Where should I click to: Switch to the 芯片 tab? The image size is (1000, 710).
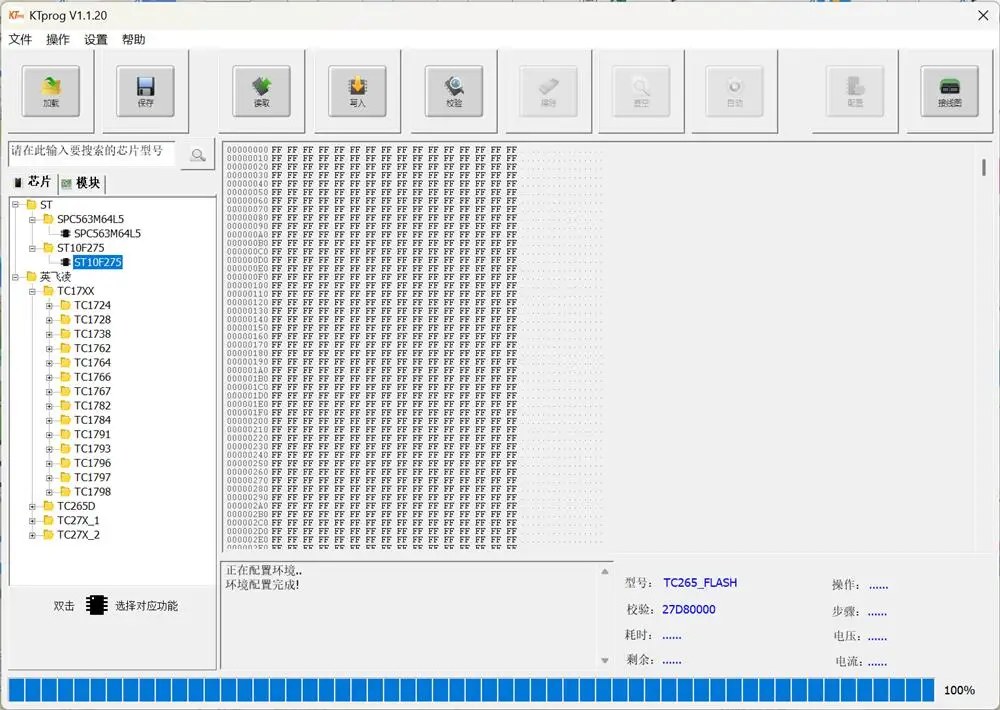[x=33, y=182]
